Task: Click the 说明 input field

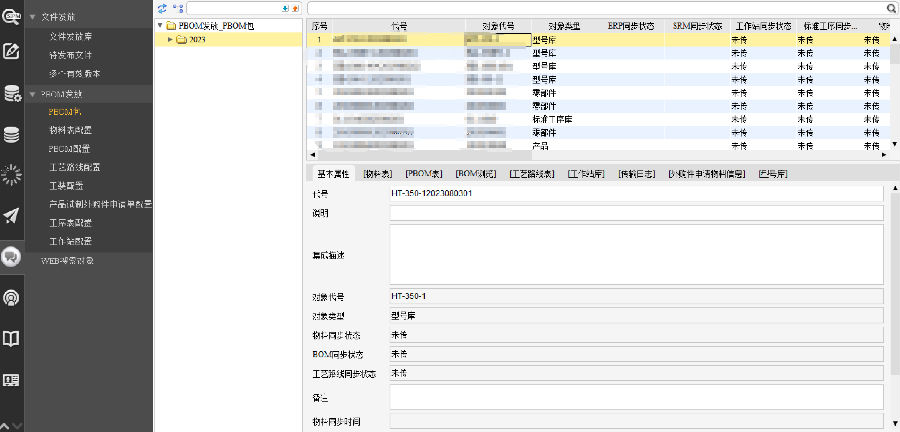Action: click(x=636, y=213)
